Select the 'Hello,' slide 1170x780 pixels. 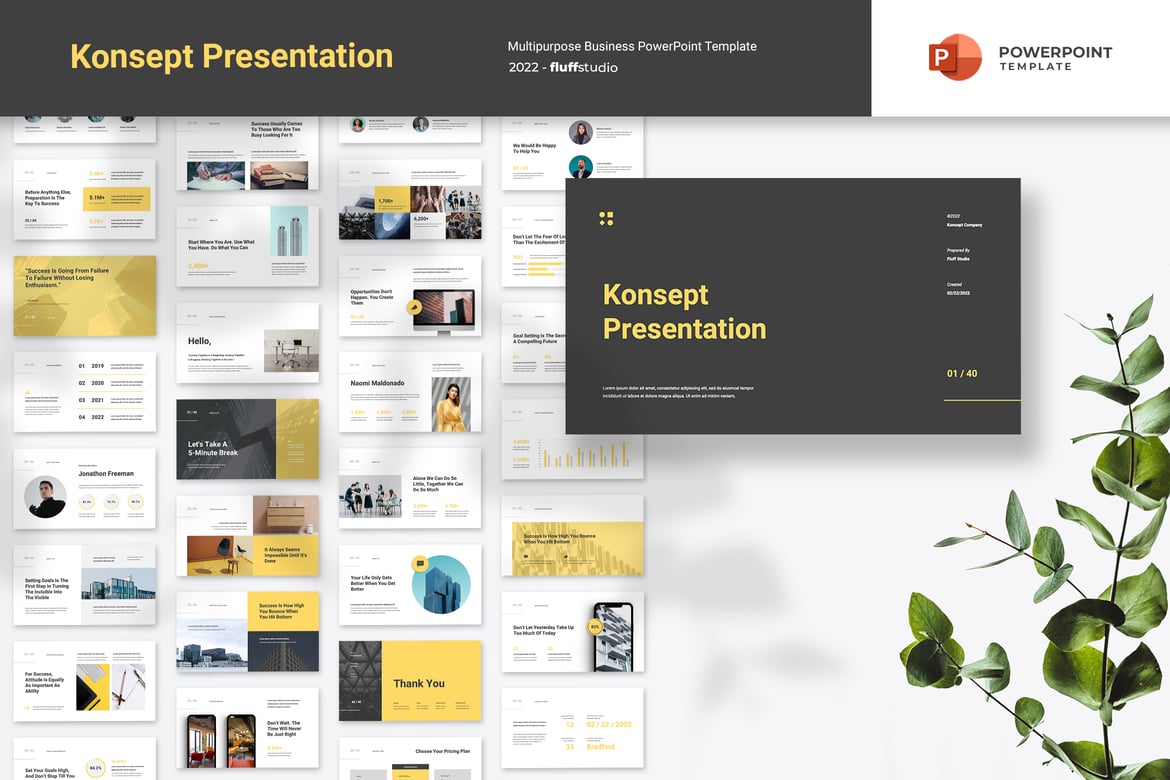[247, 343]
